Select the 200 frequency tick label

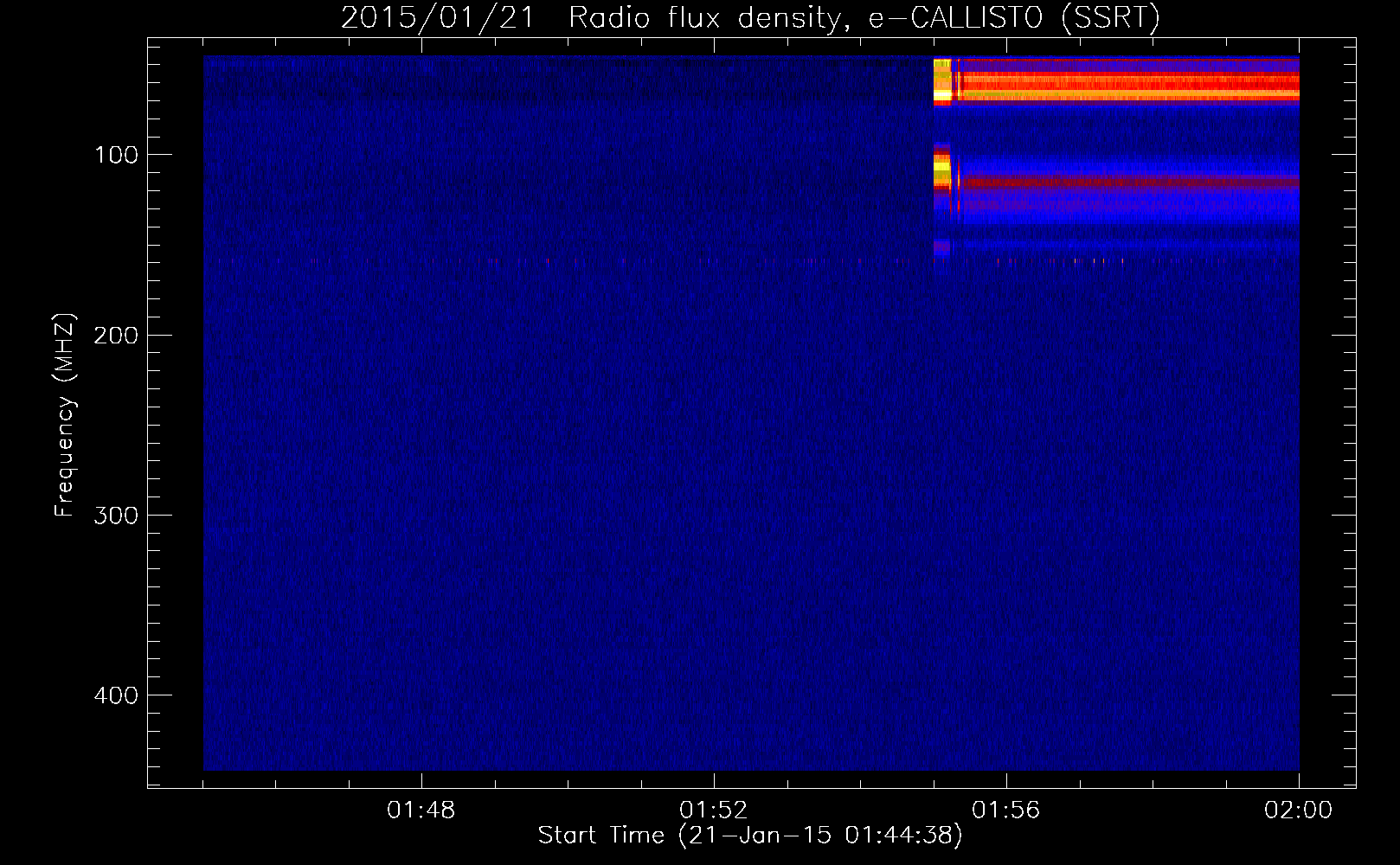click(x=117, y=336)
